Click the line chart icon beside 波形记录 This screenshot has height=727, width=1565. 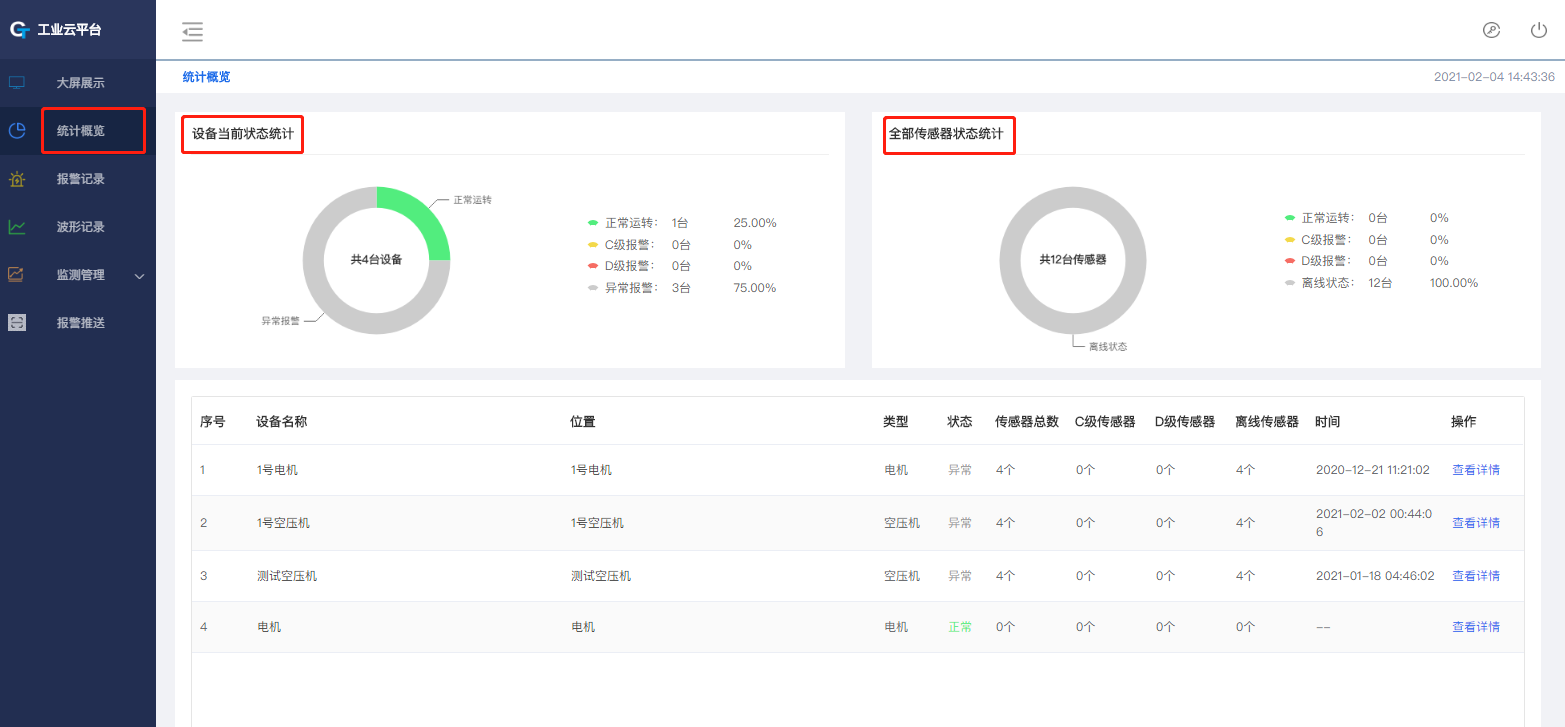(17, 227)
